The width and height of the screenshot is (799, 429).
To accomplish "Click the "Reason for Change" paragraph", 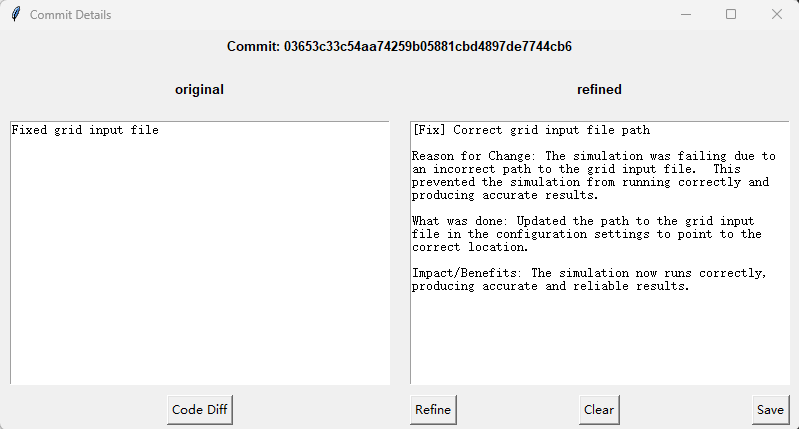I will 594,176.
